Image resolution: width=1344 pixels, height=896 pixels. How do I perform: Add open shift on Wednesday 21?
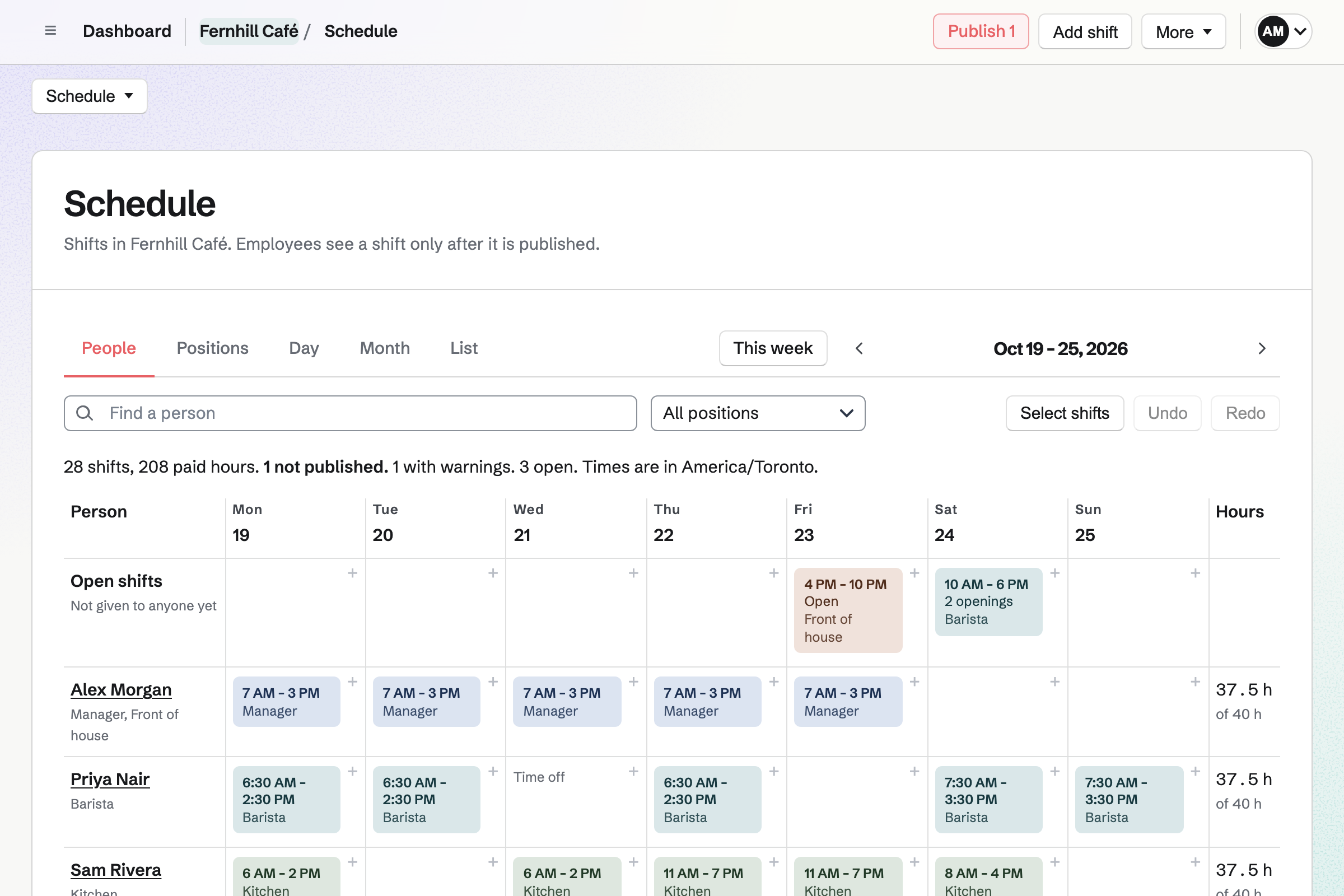[633, 573]
